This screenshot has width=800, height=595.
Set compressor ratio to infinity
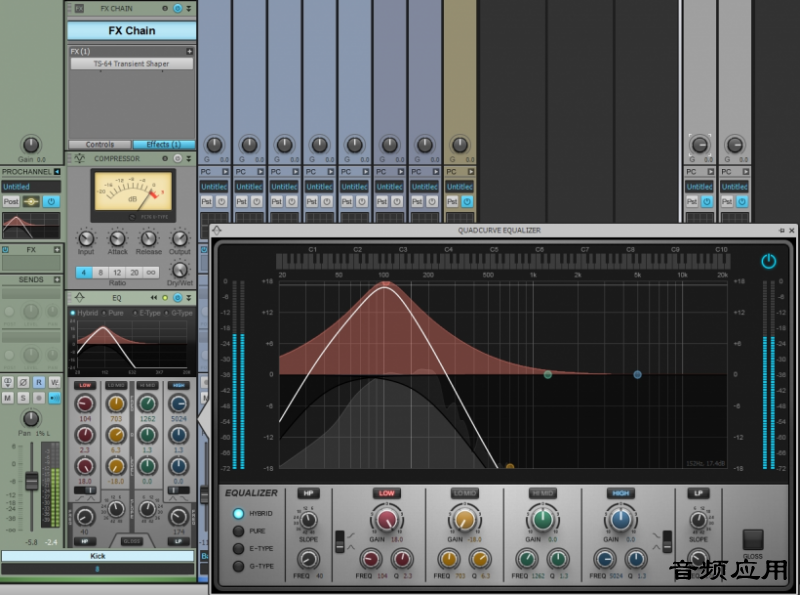[x=151, y=272]
